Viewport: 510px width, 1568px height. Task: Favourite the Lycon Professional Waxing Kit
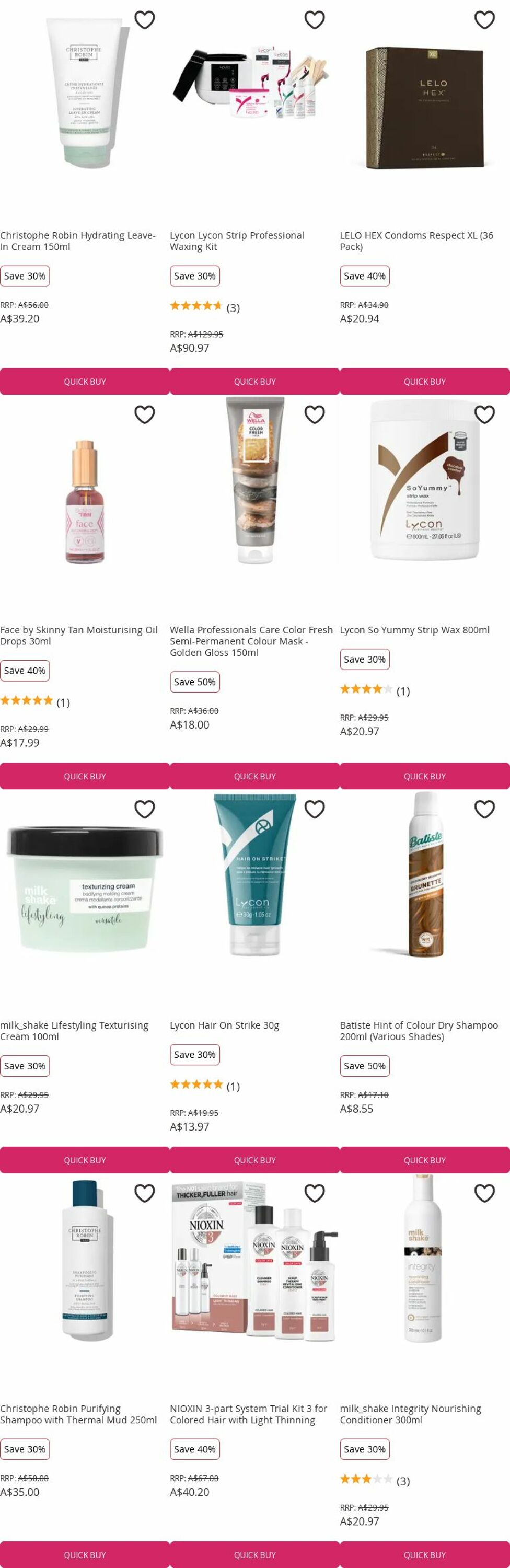(314, 20)
